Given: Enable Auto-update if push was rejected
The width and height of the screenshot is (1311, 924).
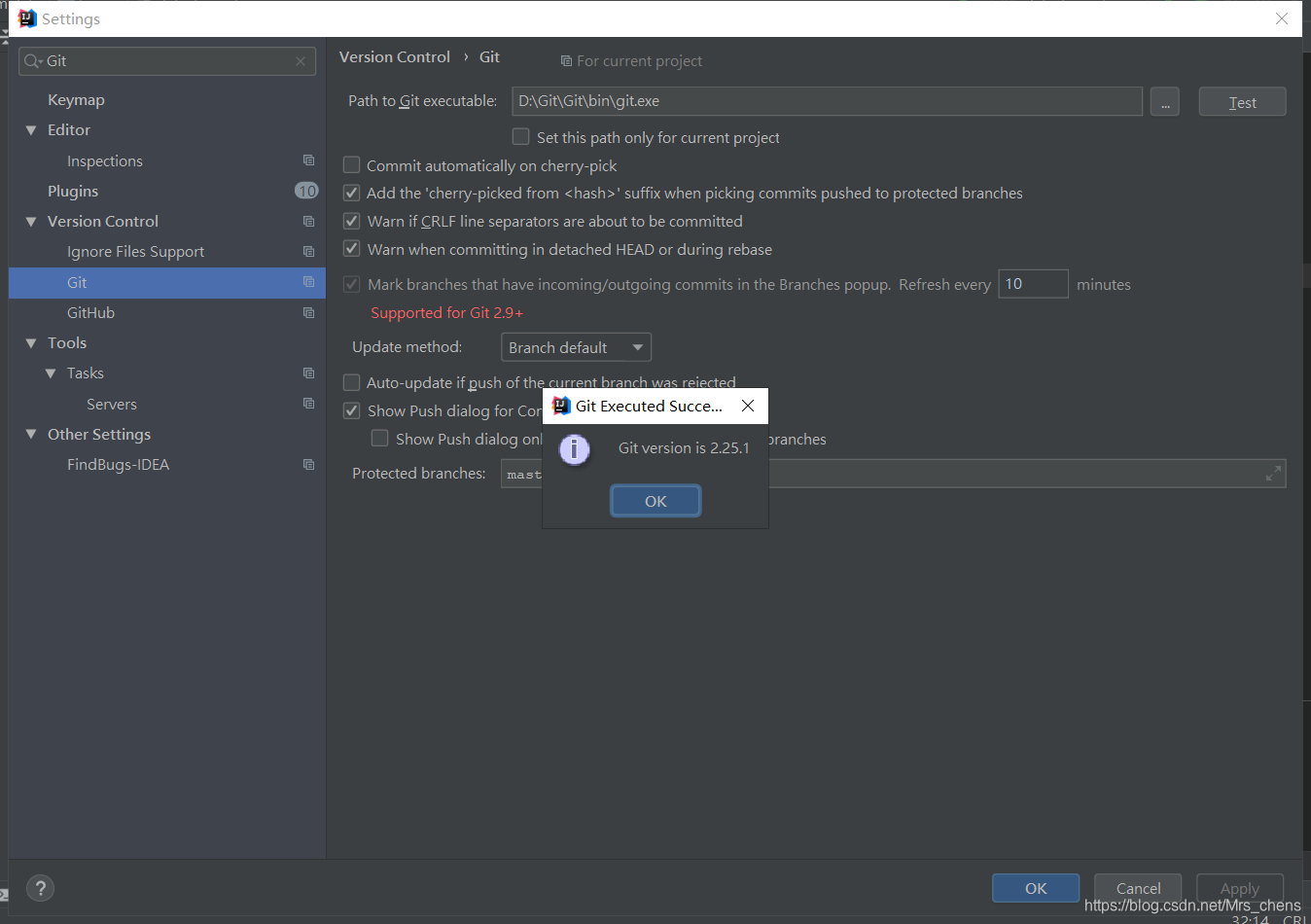Looking at the screenshot, I should pyautogui.click(x=352, y=382).
